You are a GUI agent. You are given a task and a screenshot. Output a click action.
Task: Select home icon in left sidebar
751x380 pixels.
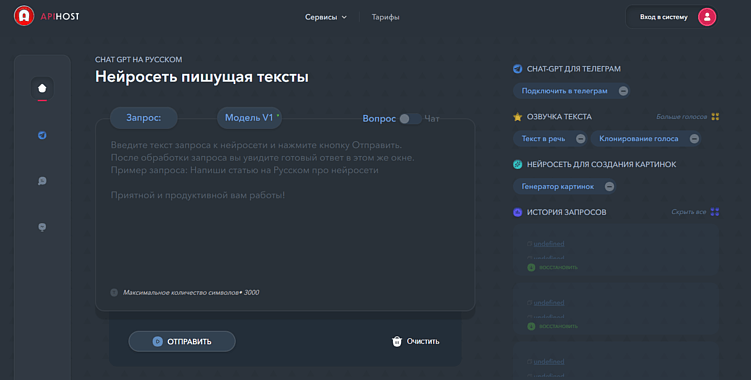(42, 88)
